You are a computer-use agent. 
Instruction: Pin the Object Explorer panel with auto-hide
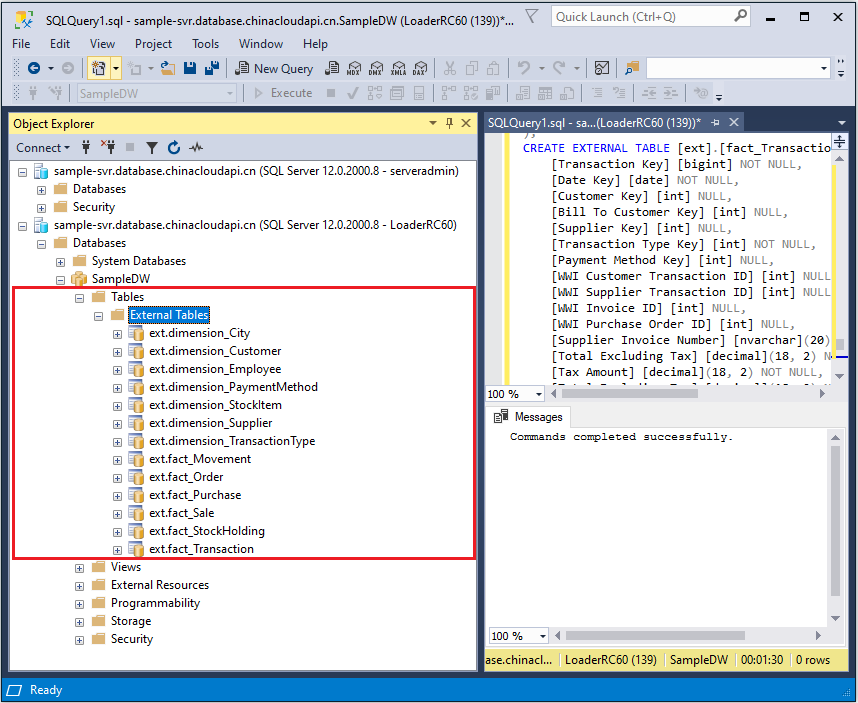coord(449,123)
